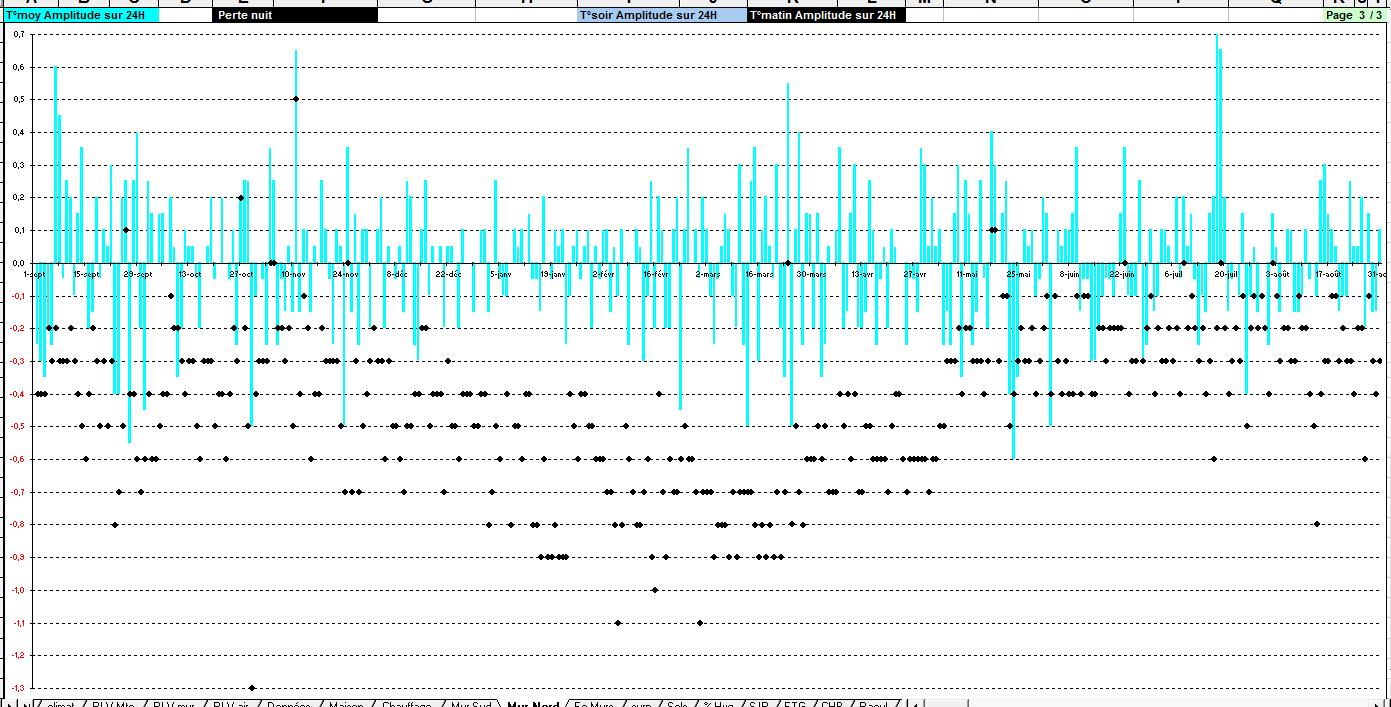Open the 'Mur Sud' sheet tab
Screen dimensions: 1391x707
click(x=471, y=703)
